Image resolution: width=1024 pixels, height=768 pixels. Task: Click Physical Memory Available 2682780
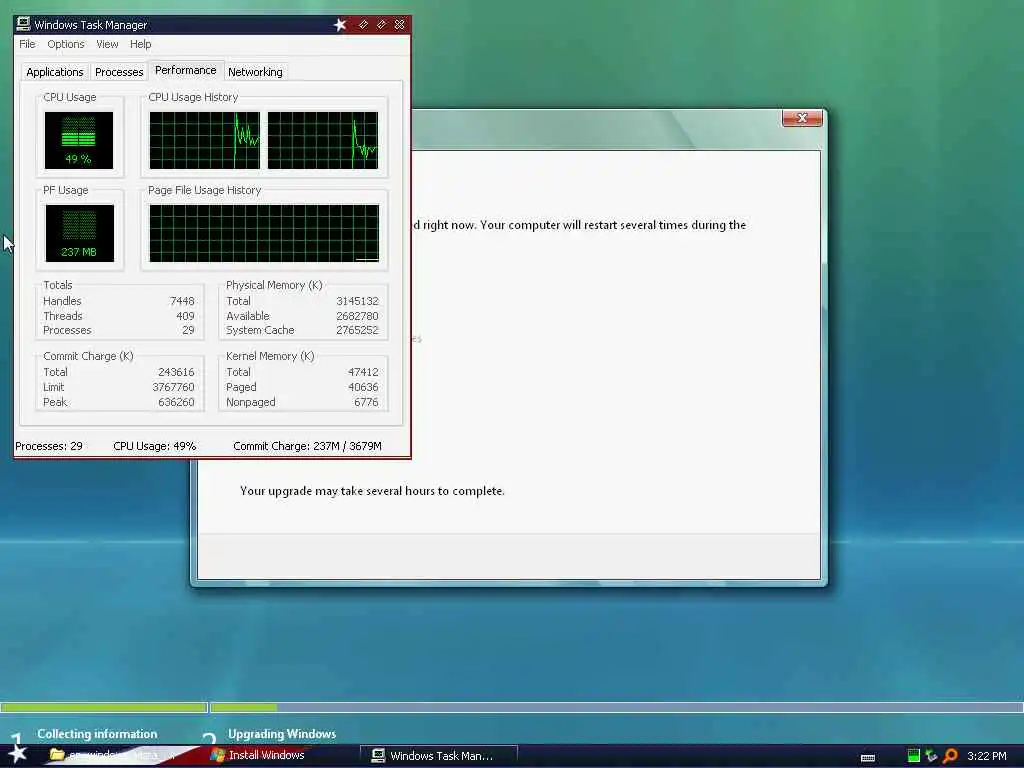pos(357,316)
